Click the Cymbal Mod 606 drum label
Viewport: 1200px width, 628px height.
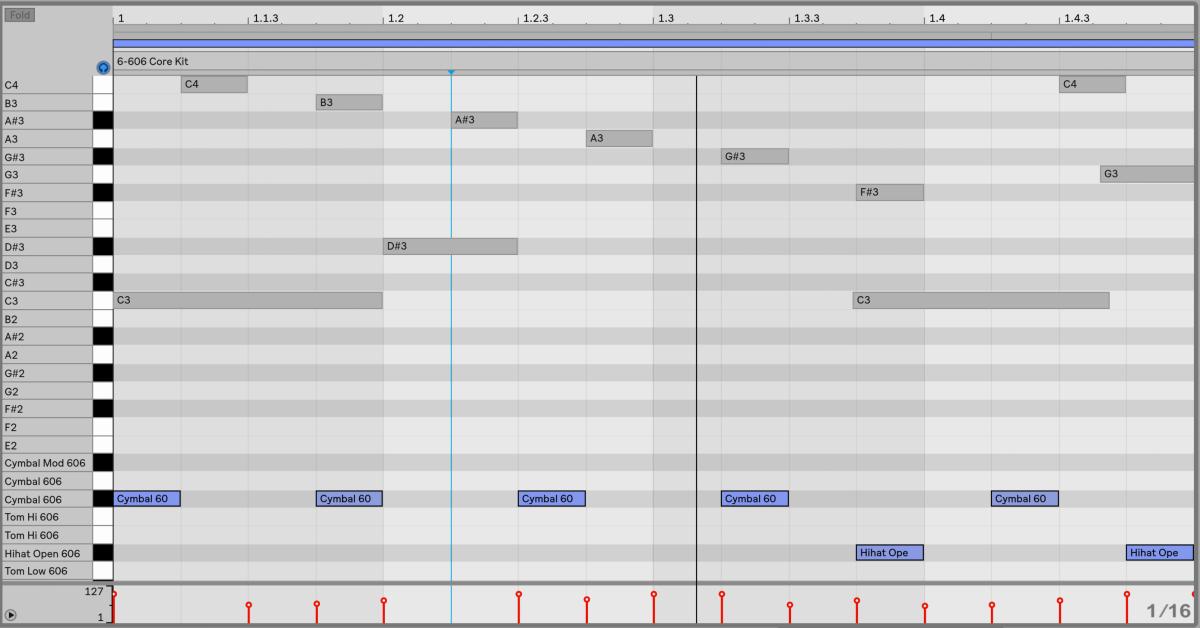click(x=47, y=463)
